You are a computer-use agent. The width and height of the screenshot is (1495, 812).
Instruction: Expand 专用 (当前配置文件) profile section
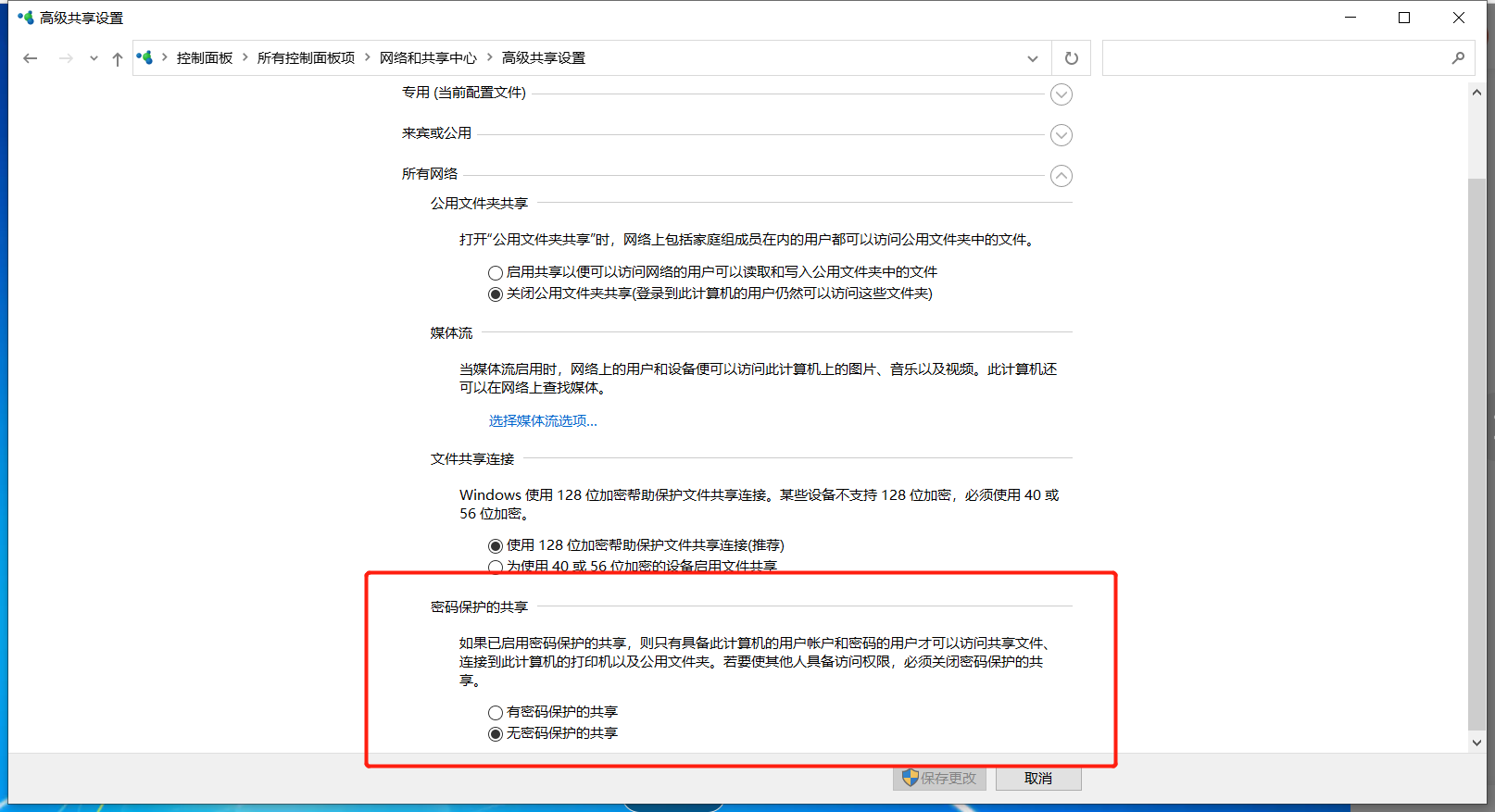tap(1062, 94)
